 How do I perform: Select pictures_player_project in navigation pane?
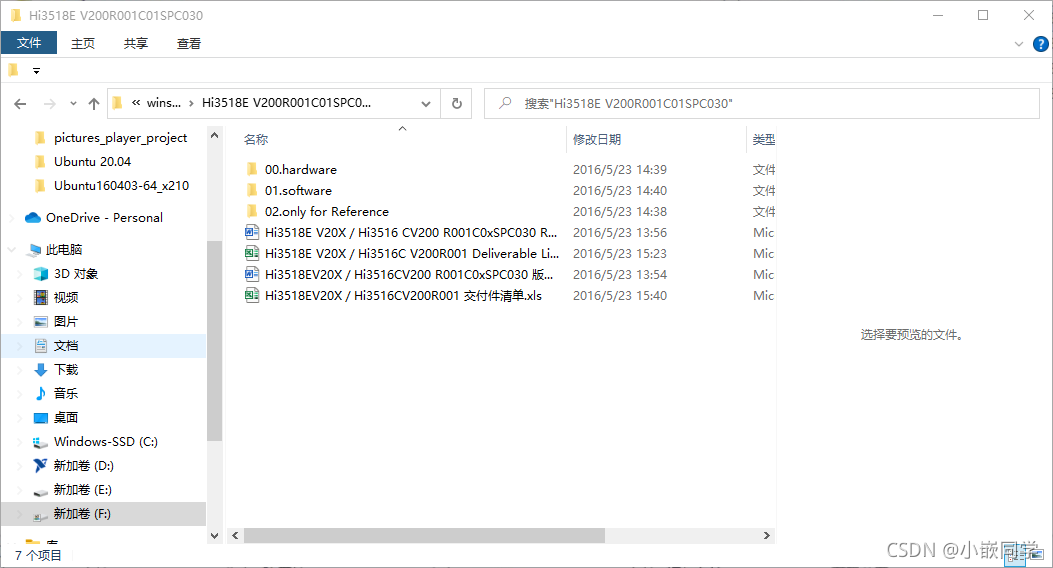tap(120, 138)
